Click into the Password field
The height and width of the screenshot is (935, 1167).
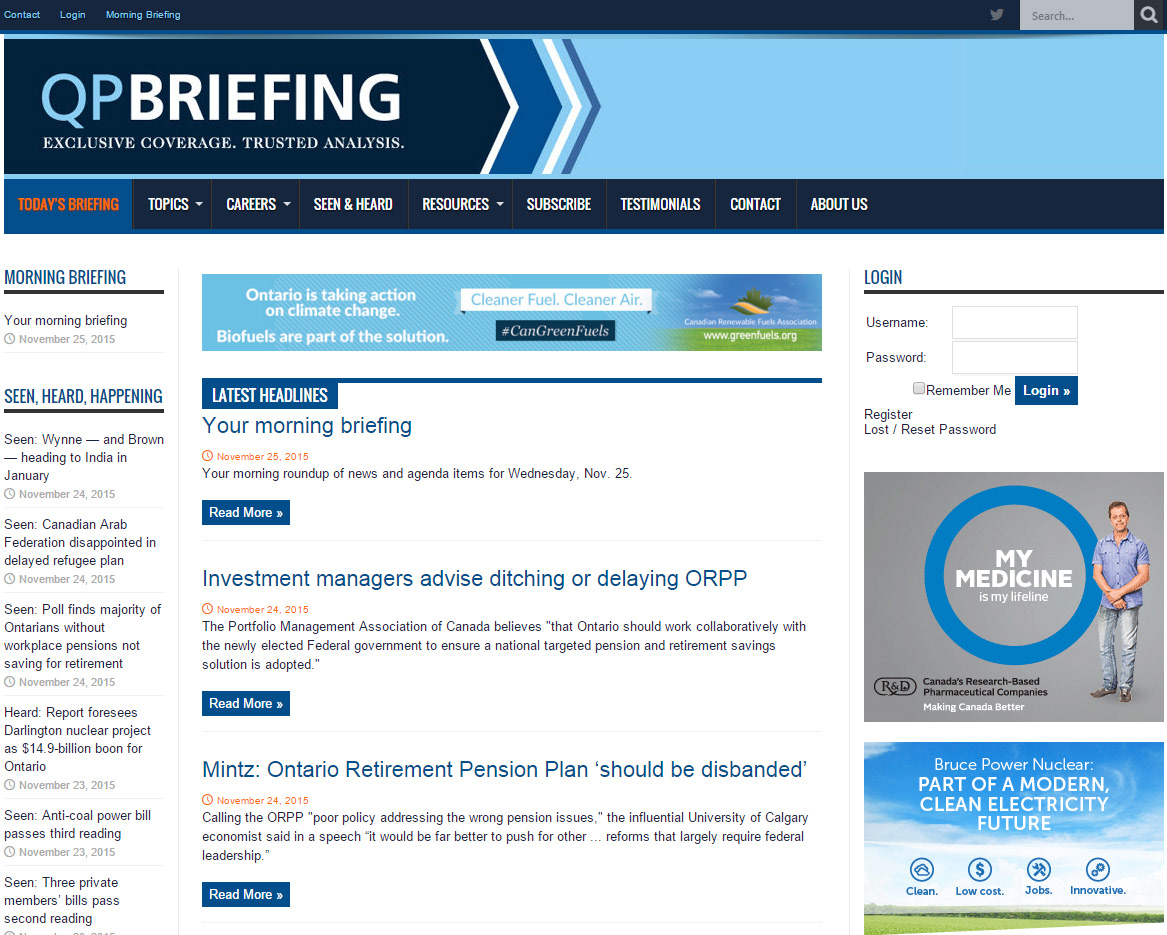point(1014,358)
